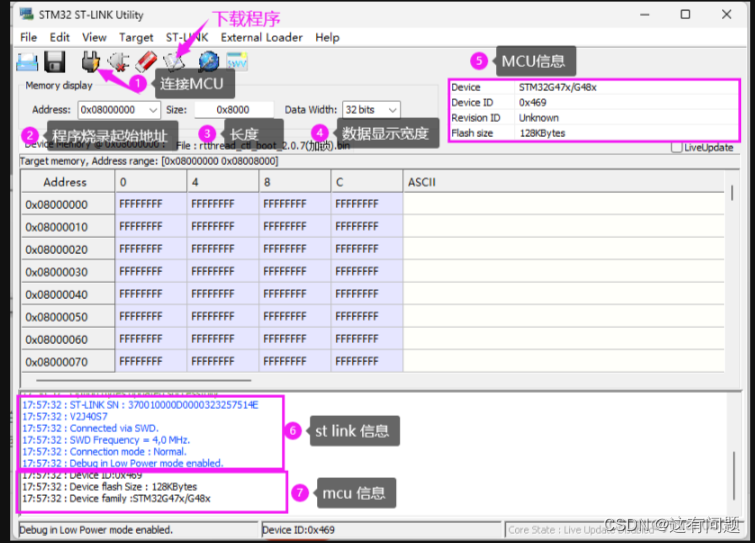Click the Save file floppy icon
Viewport: 755px width, 543px height.
[x=55, y=62]
